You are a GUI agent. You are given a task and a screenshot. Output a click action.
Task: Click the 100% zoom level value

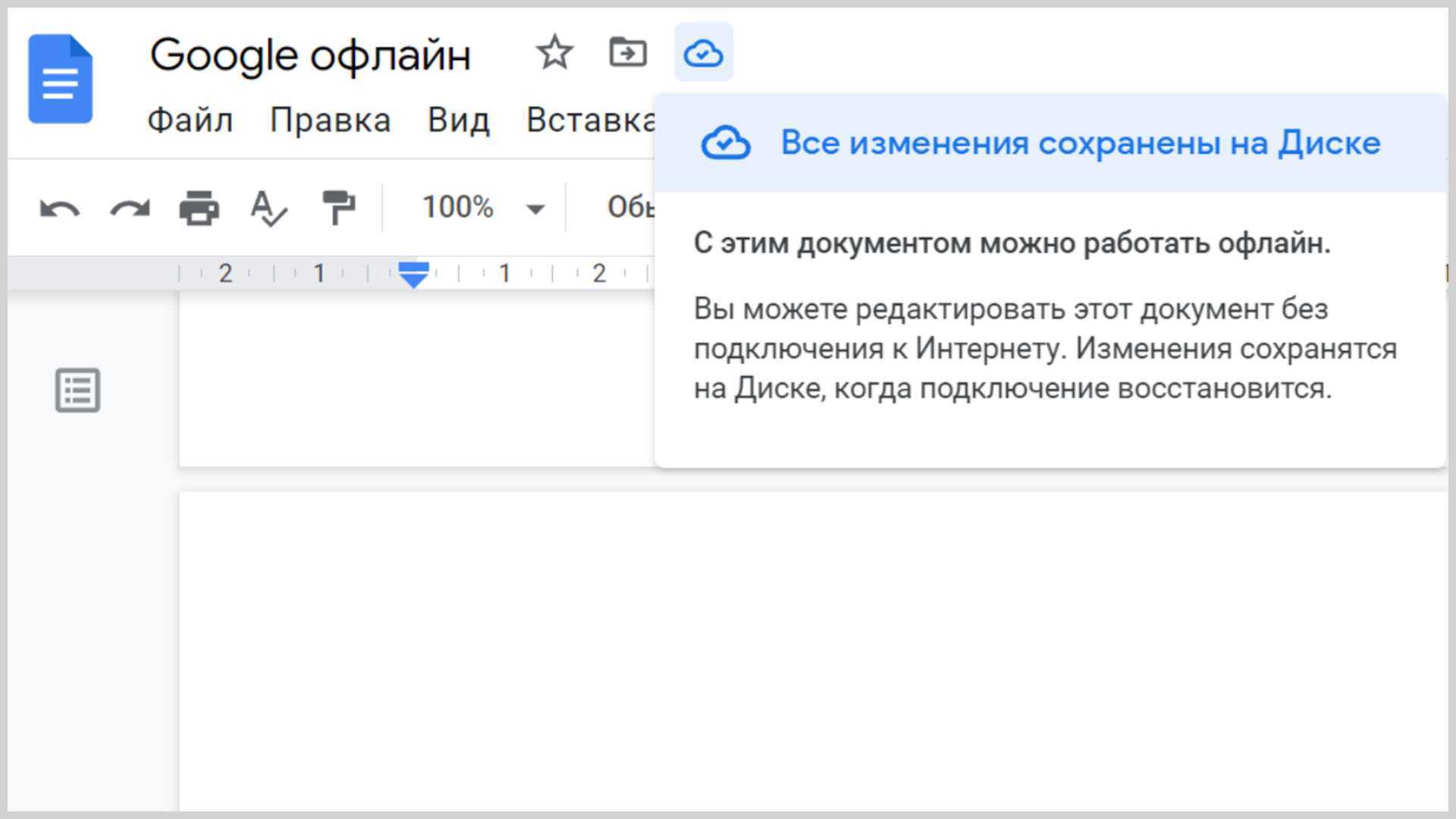click(x=457, y=207)
